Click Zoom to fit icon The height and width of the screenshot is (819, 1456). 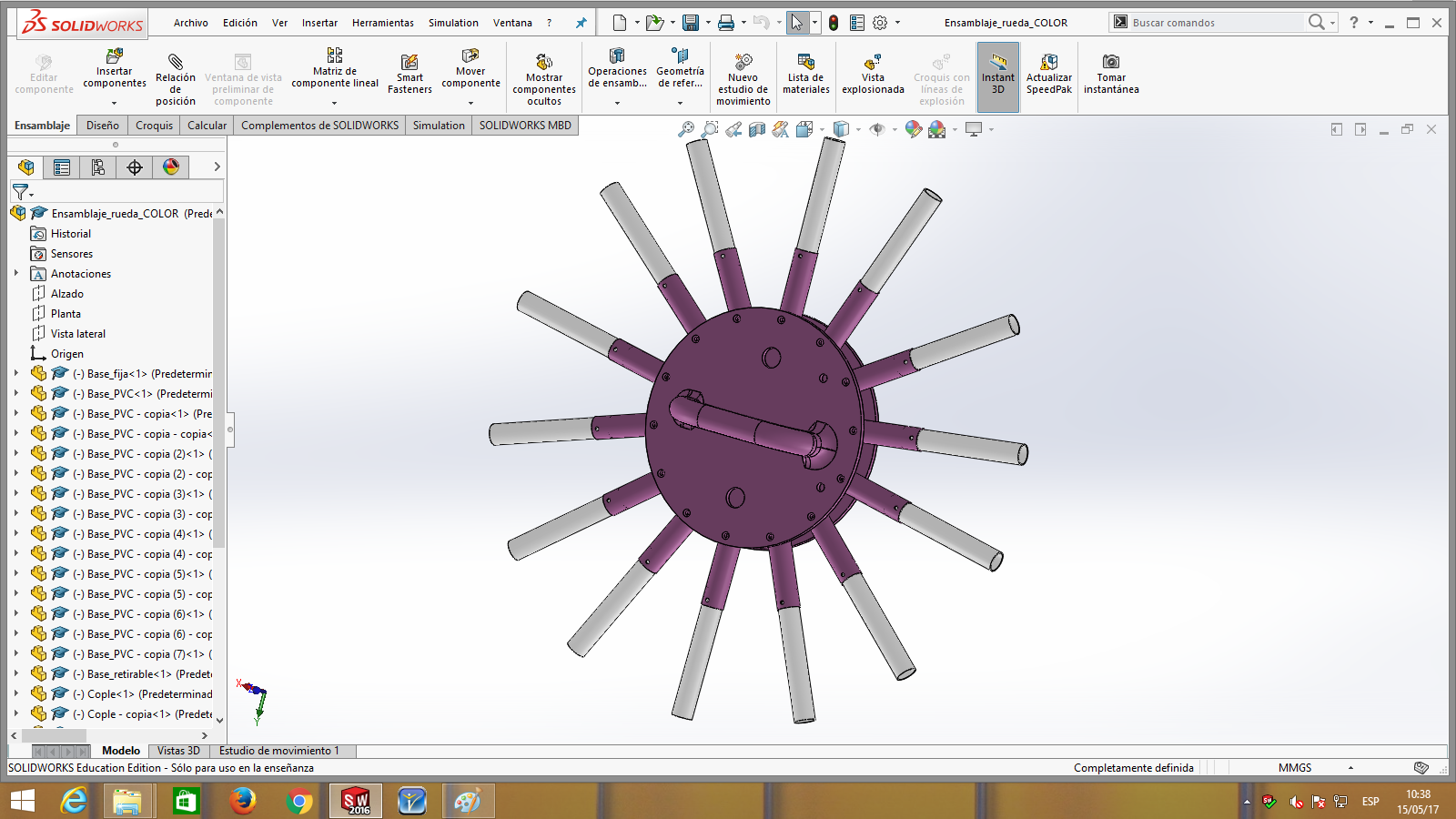686,130
